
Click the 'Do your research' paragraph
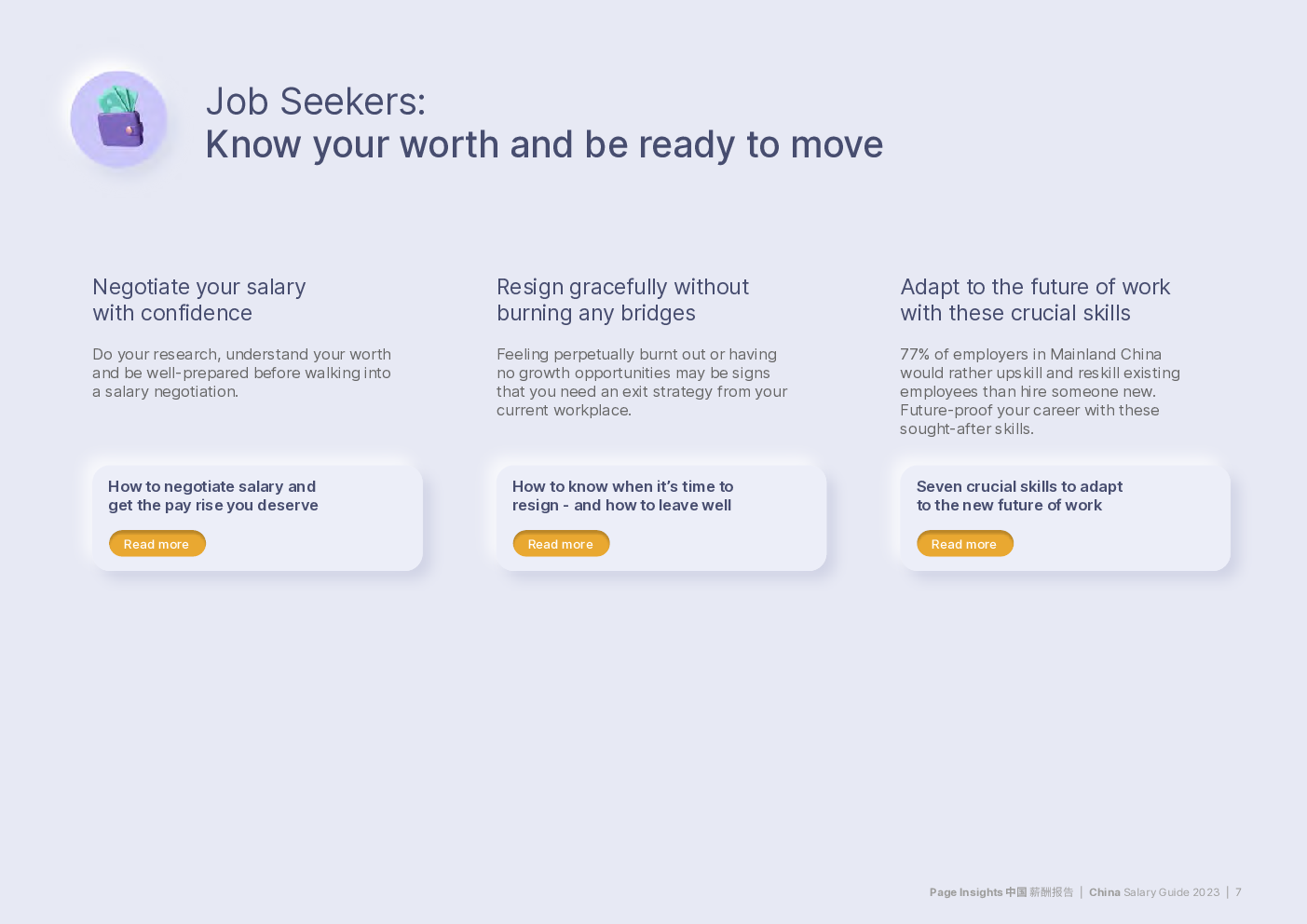(x=242, y=373)
